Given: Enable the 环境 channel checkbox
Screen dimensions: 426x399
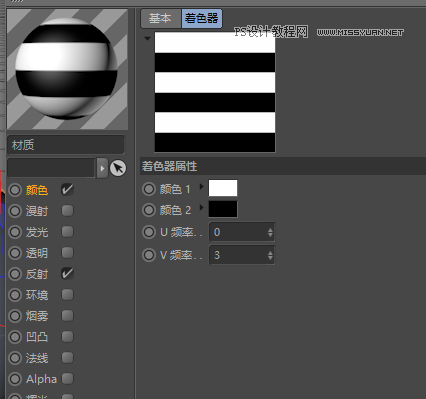Looking at the screenshot, I should 67,295.
